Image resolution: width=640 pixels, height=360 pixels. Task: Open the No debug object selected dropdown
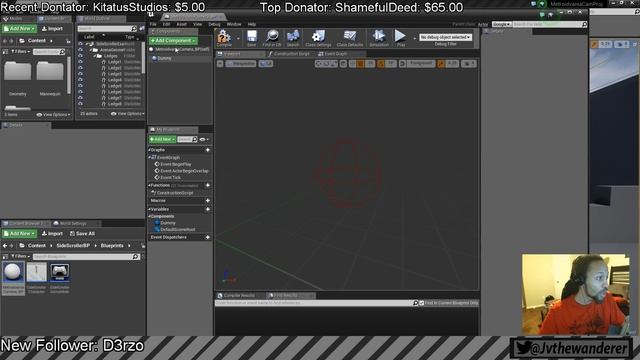[445, 37]
